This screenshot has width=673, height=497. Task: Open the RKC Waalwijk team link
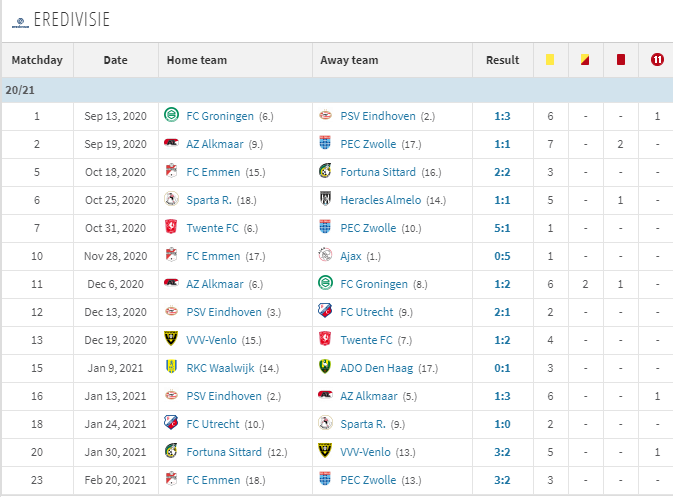coord(220,368)
